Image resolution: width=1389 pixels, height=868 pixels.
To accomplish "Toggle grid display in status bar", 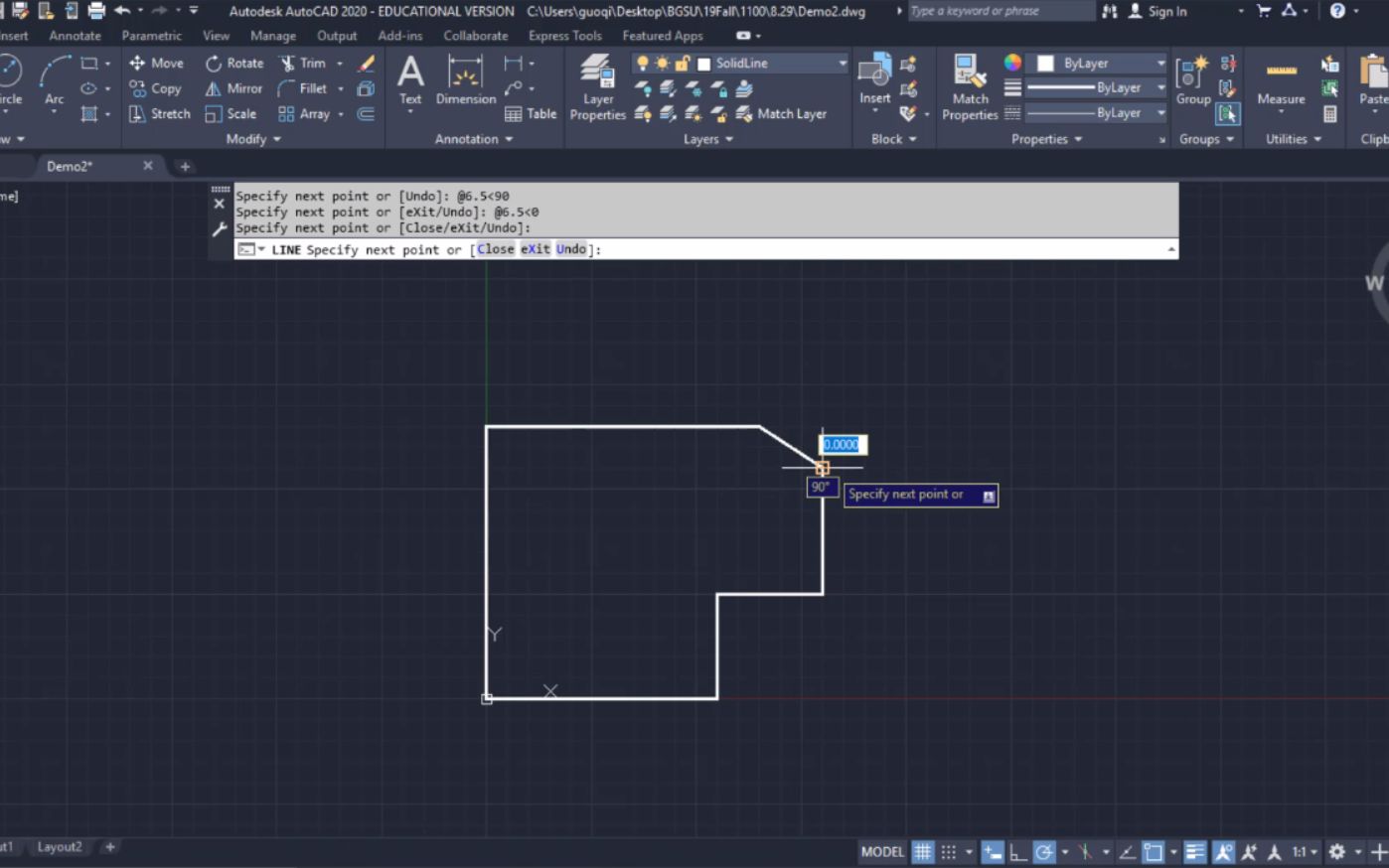I will point(922,851).
